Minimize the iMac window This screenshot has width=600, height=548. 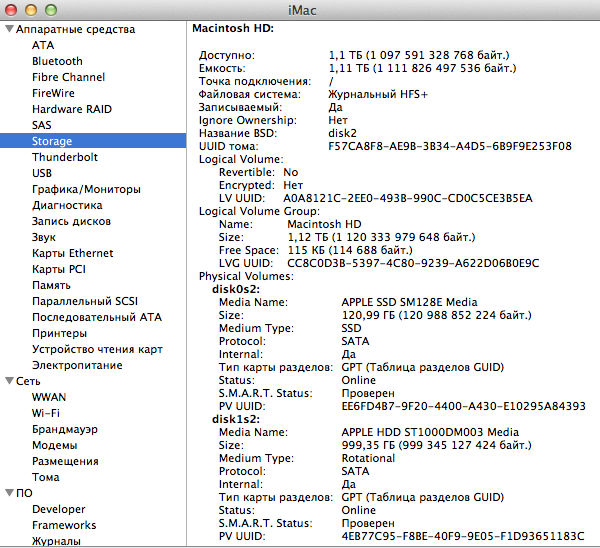pyautogui.click(x=31, y=10)
